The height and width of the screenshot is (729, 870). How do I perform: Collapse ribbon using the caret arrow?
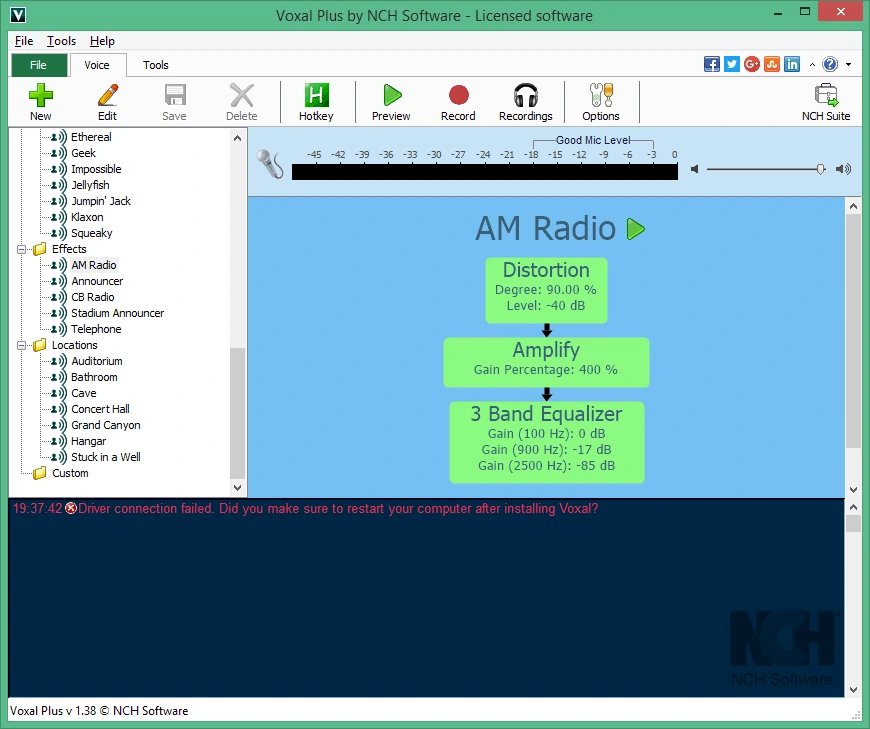click(812, 65)
